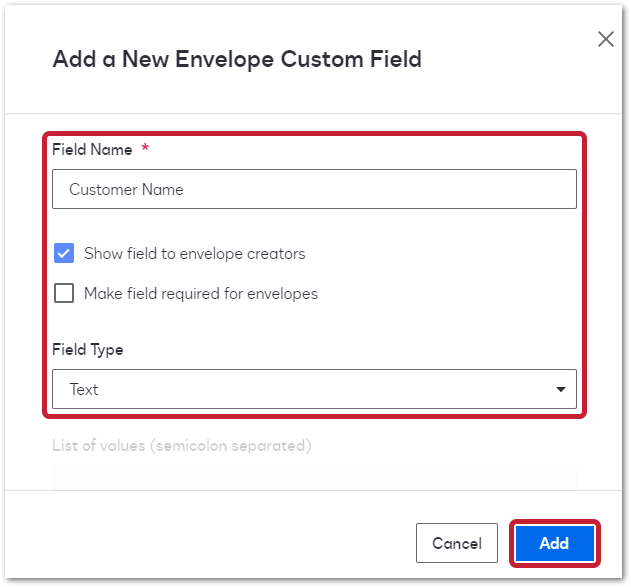Click the dialog title heading
The width and height of the screenshot is (631, 587).
(237, 59)
